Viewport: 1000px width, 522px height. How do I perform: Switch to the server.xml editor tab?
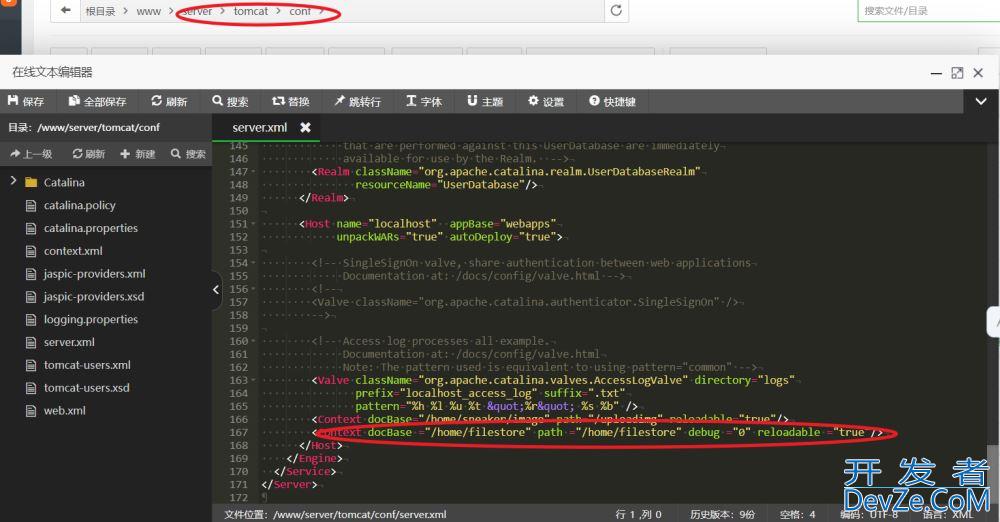pyautogui.click(x=260, y=128)
